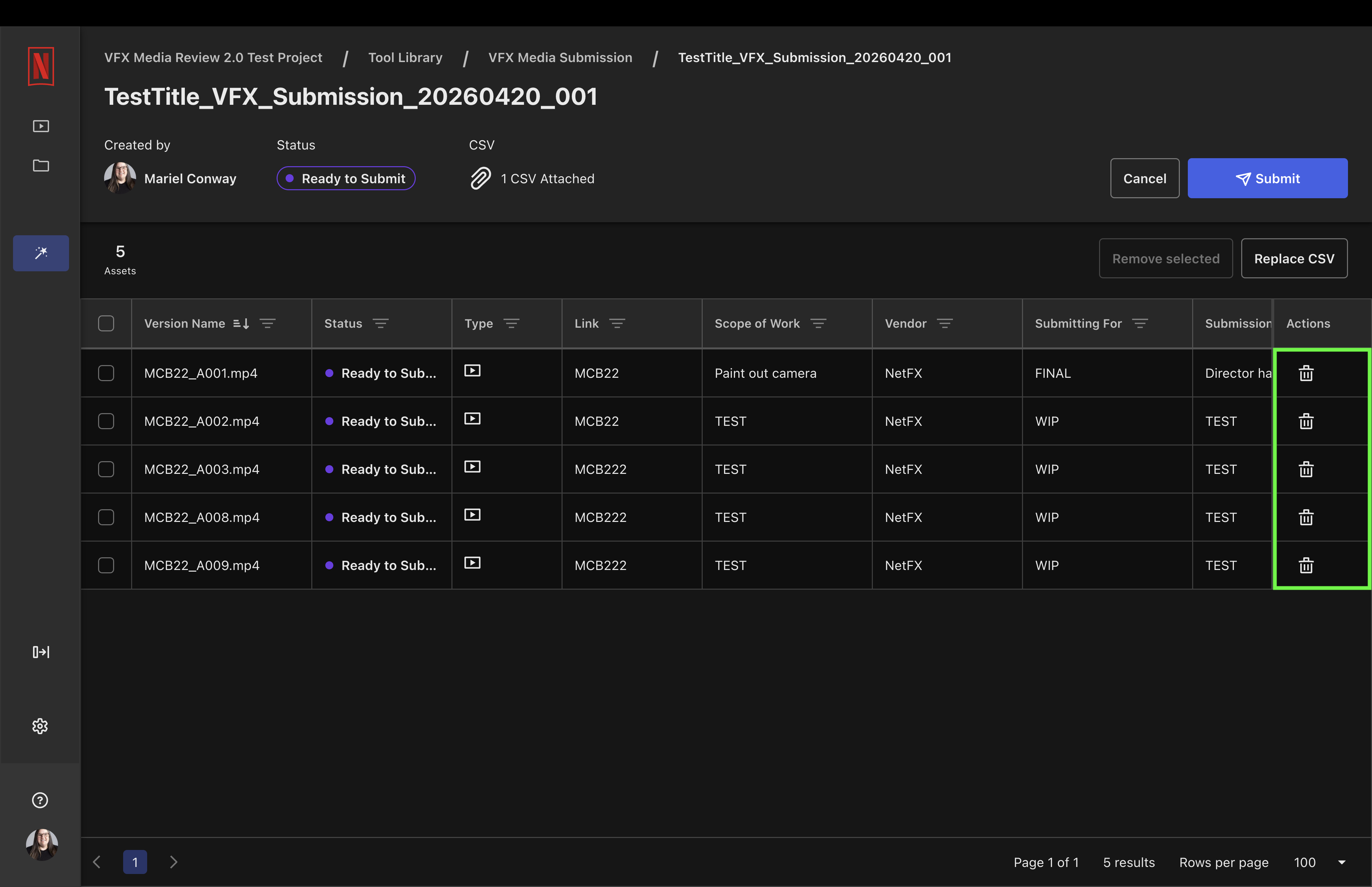Select the magic wand tool library icon

point(41,253)
